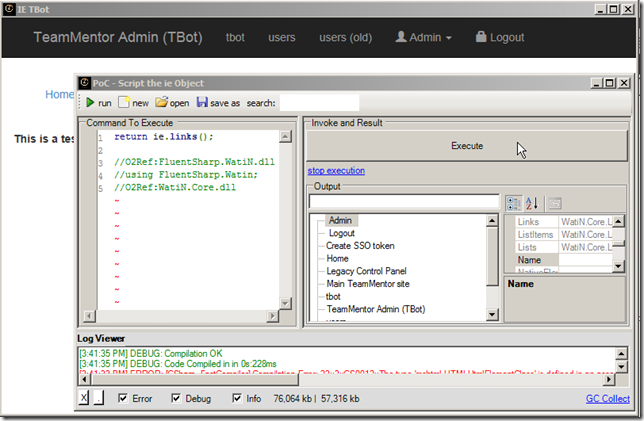Image resolution: width=644 pixels, height=421 pixels.
Task: Sort property grid alphabetically
Action: point(531,203)
